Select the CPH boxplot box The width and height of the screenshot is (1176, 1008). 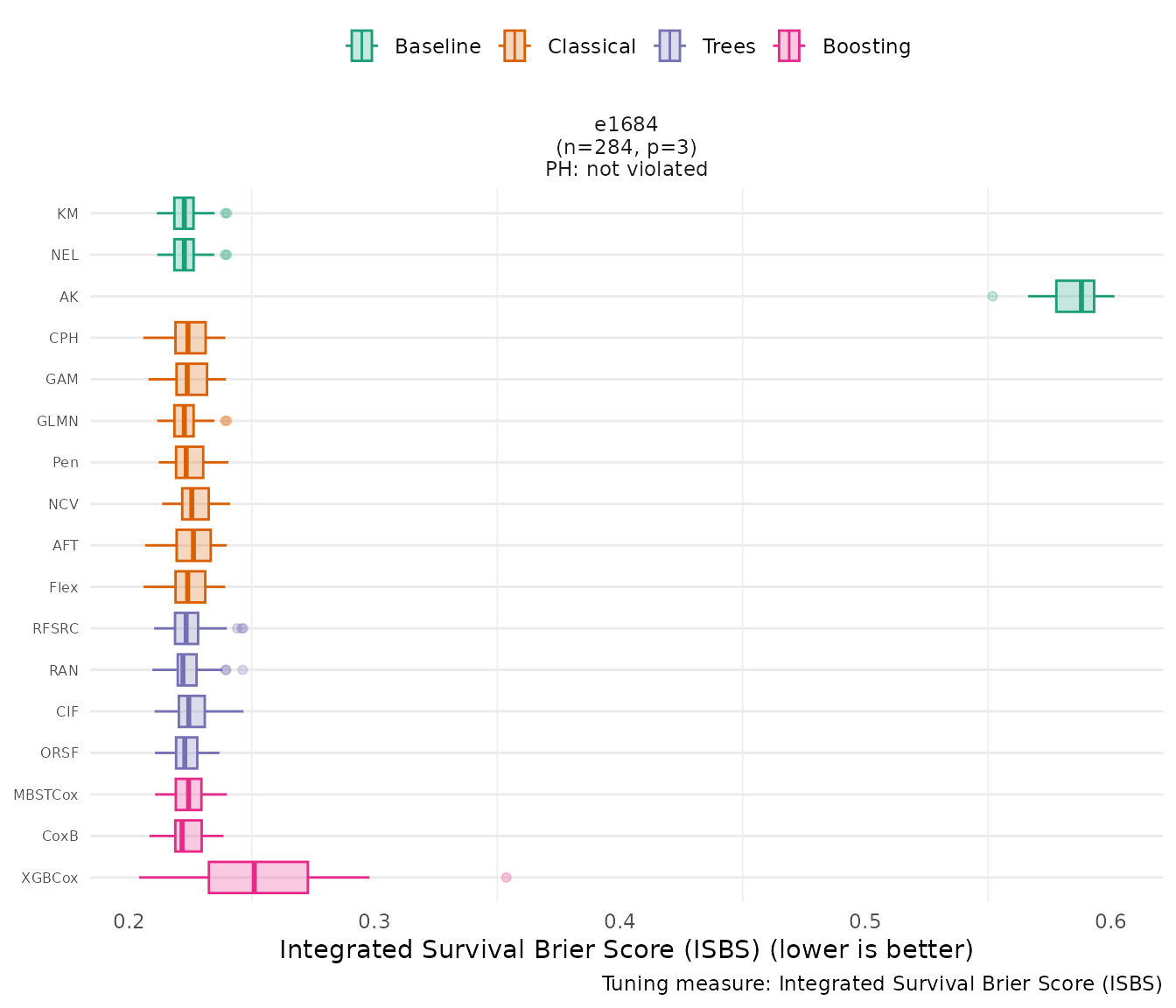pyautogui.click(x=190, y=338)
